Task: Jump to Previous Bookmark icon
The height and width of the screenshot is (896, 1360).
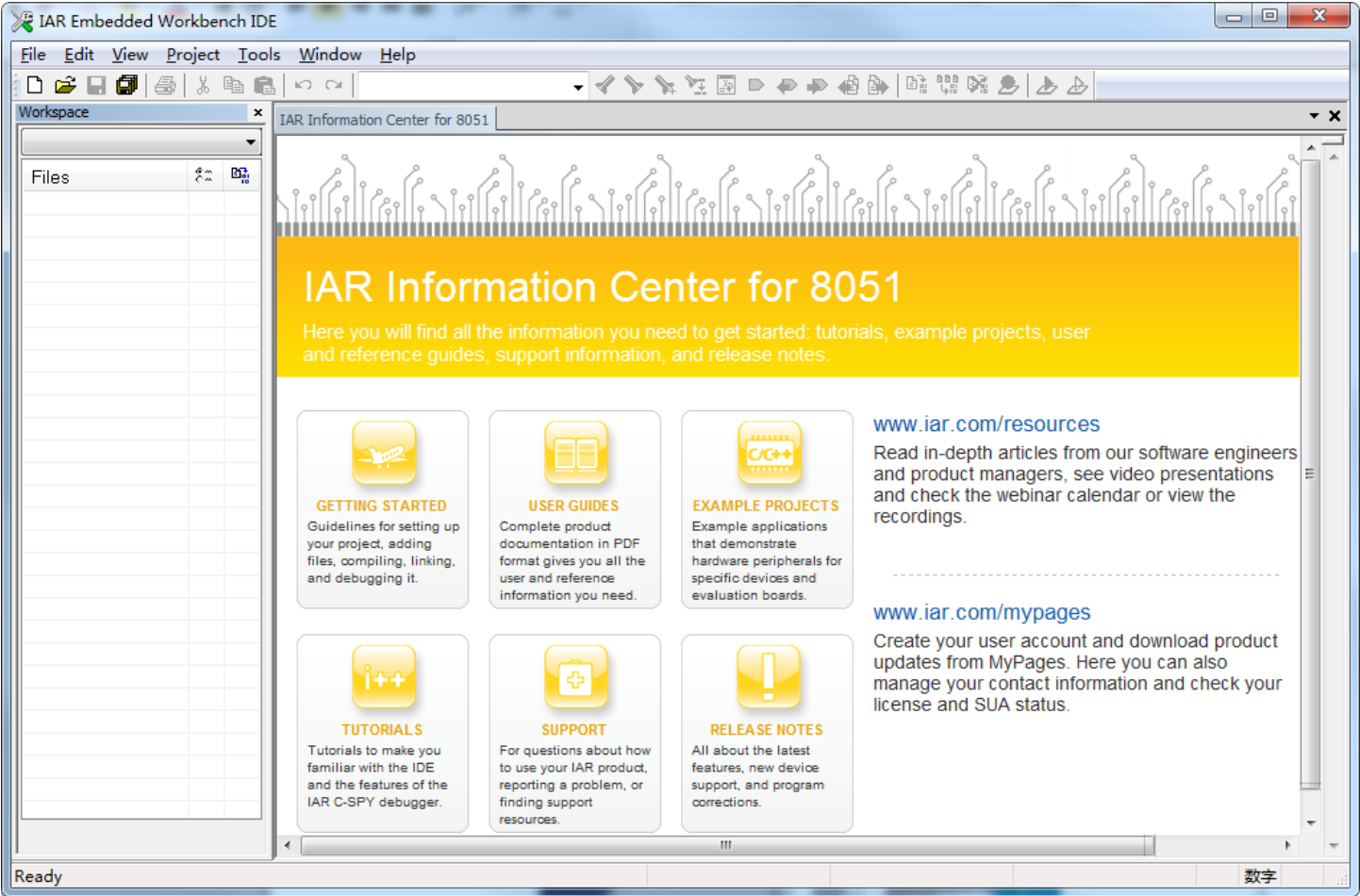Action: point(787,86)
